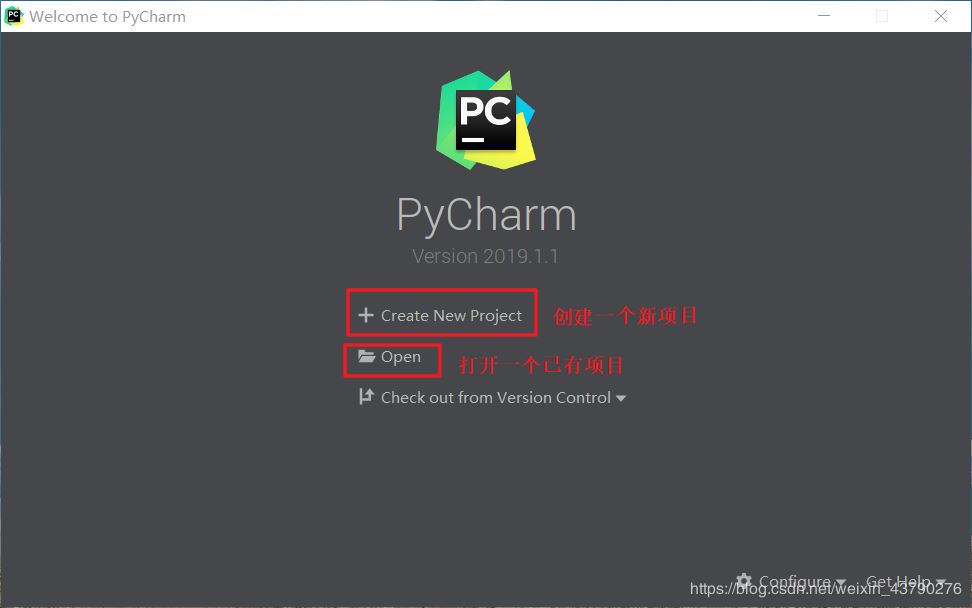Expand the Configure dropdown arrow
The image size is (972, 608).
[x=841, y=583]
